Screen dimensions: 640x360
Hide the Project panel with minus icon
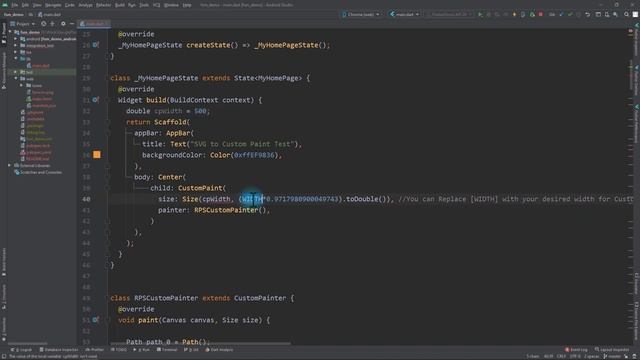point(72,24)
